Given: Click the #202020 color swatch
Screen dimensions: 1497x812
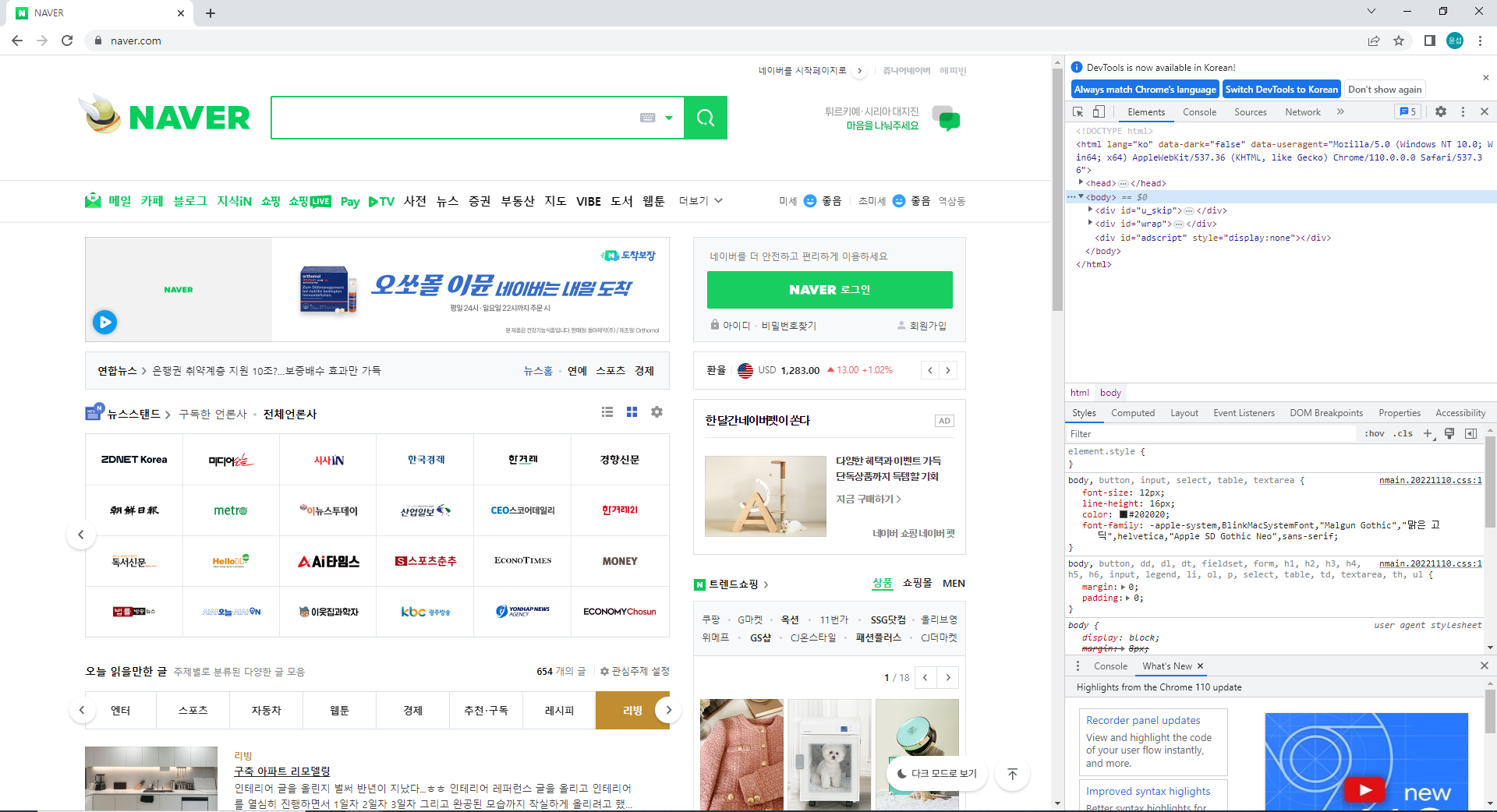Looking at the screenshot, I should 1124,514.
